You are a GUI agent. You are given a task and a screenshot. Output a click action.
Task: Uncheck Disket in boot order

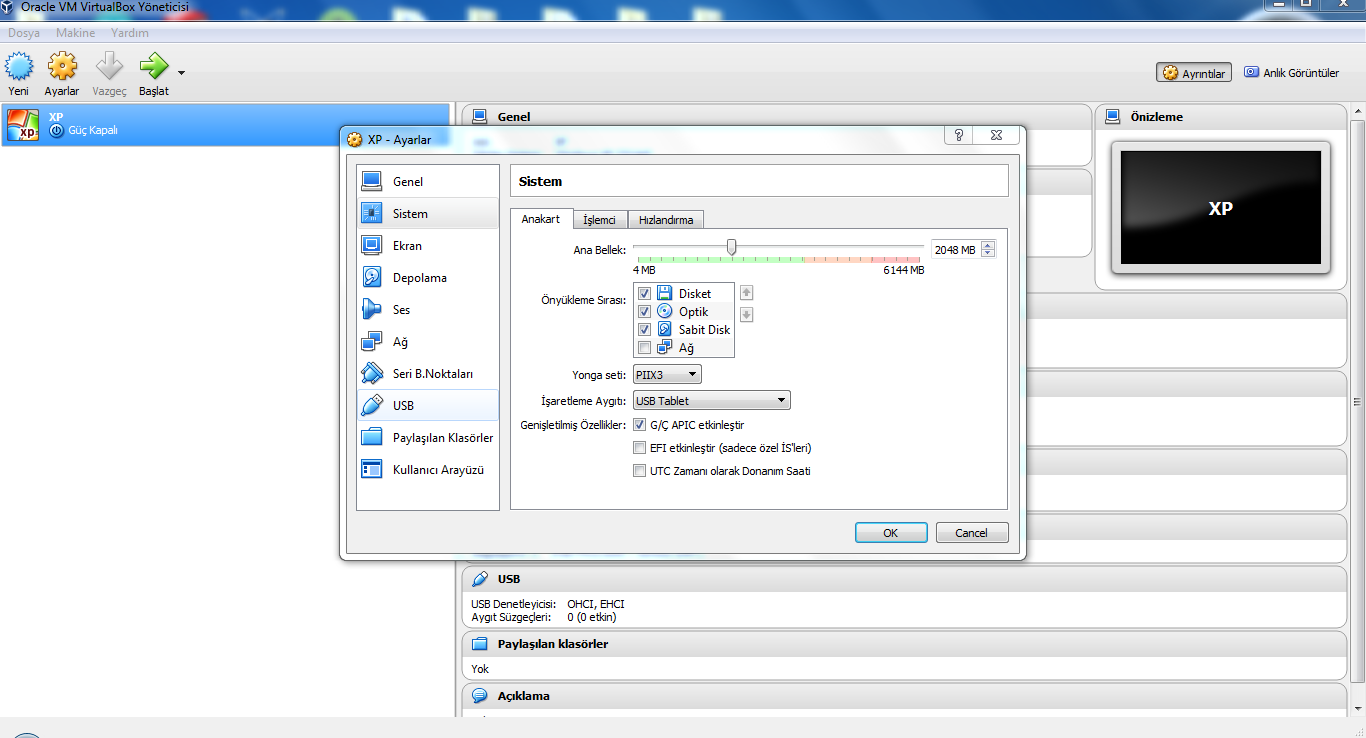[x=644, y=294]
